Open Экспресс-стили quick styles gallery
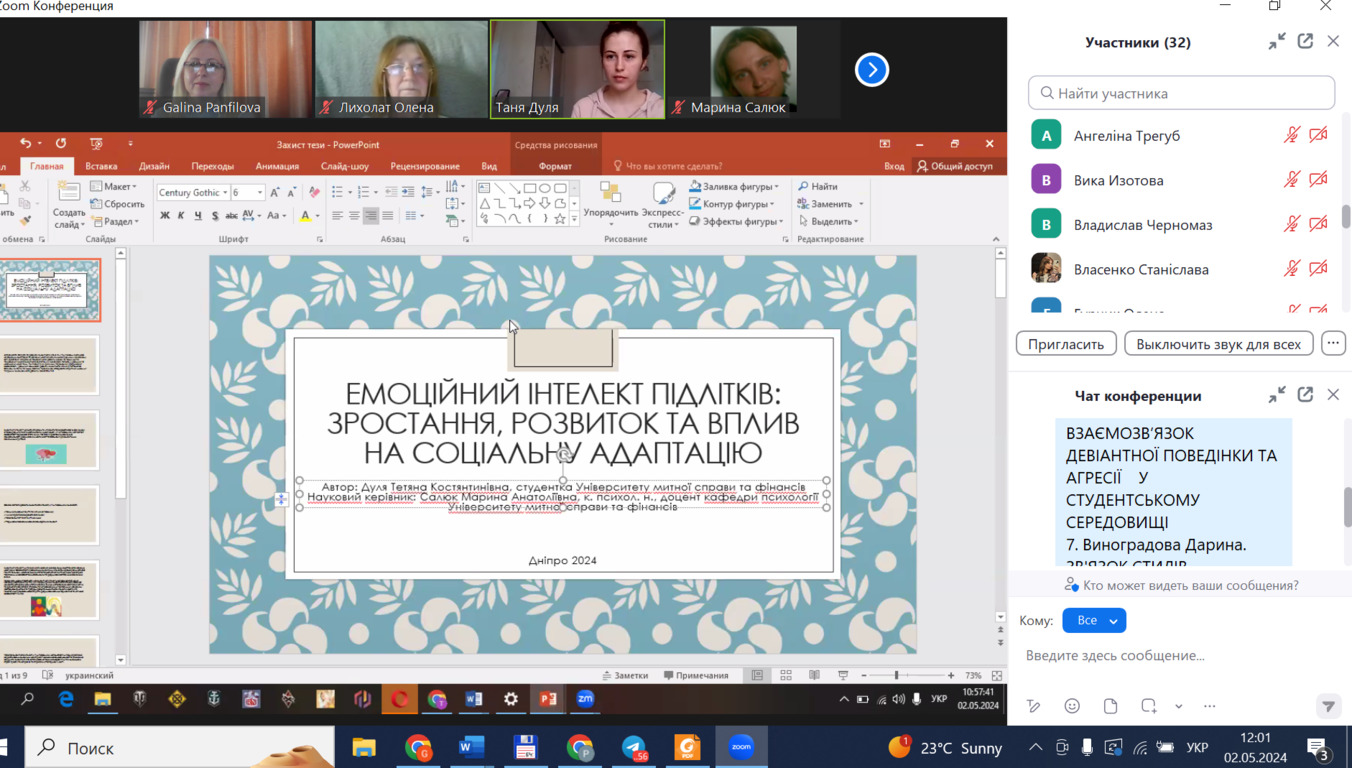1352x768 pixels. (x=663, y=206)
